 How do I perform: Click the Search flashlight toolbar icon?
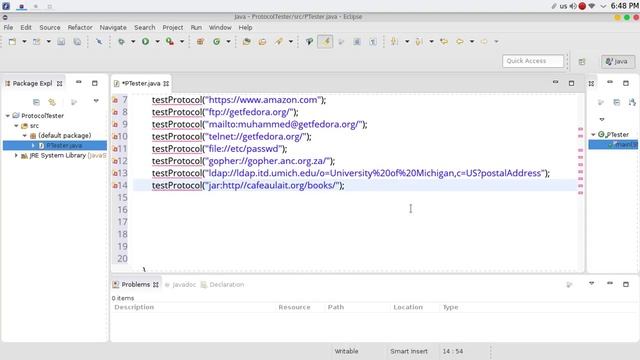coord(278,42)
